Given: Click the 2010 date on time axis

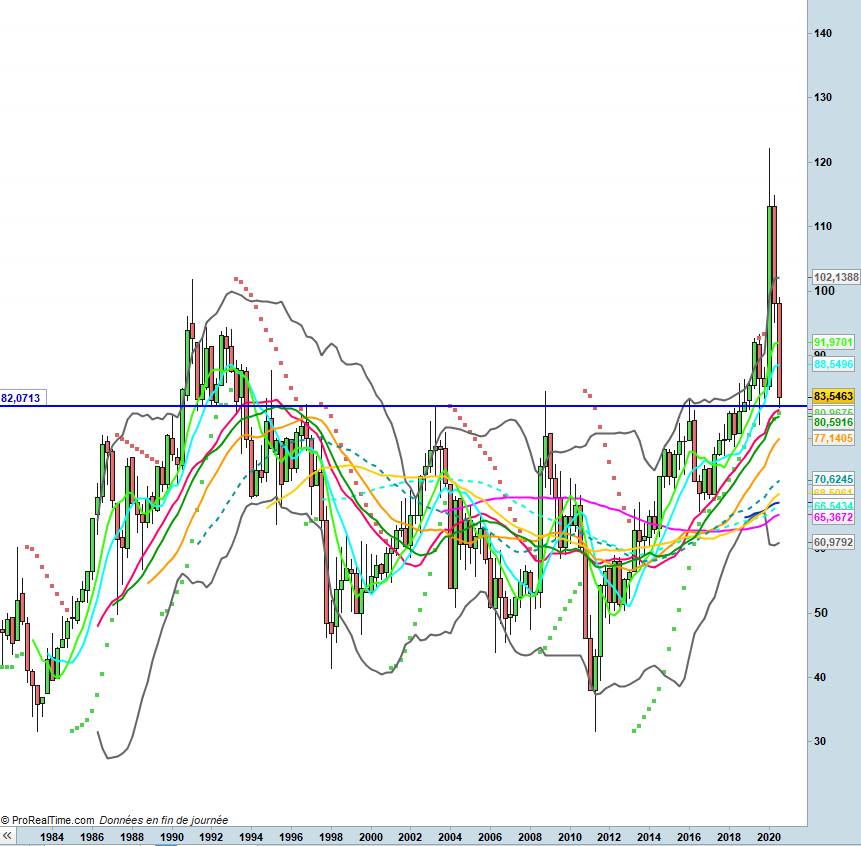Looking at the screenshot, I should tap(569, 837).
